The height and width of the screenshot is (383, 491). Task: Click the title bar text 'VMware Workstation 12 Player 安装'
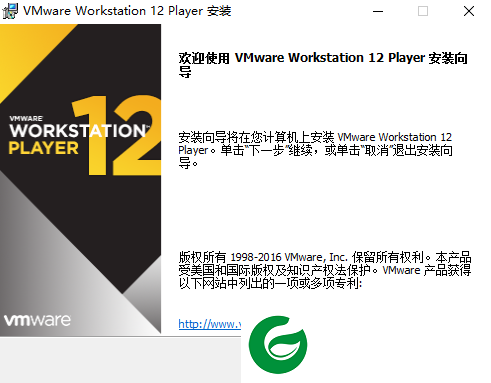(127, 11)
